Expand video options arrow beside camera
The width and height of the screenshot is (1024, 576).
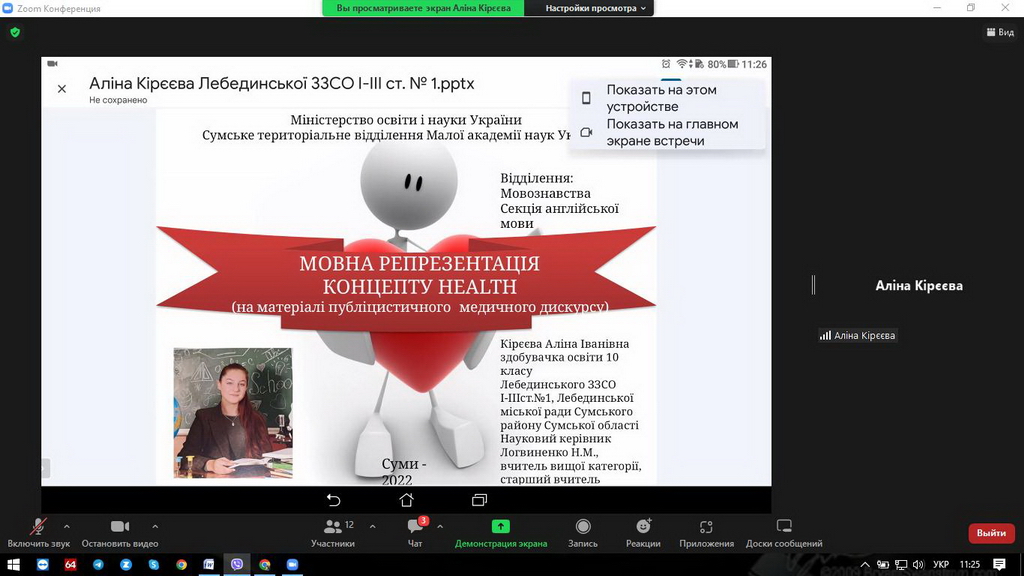155,526
